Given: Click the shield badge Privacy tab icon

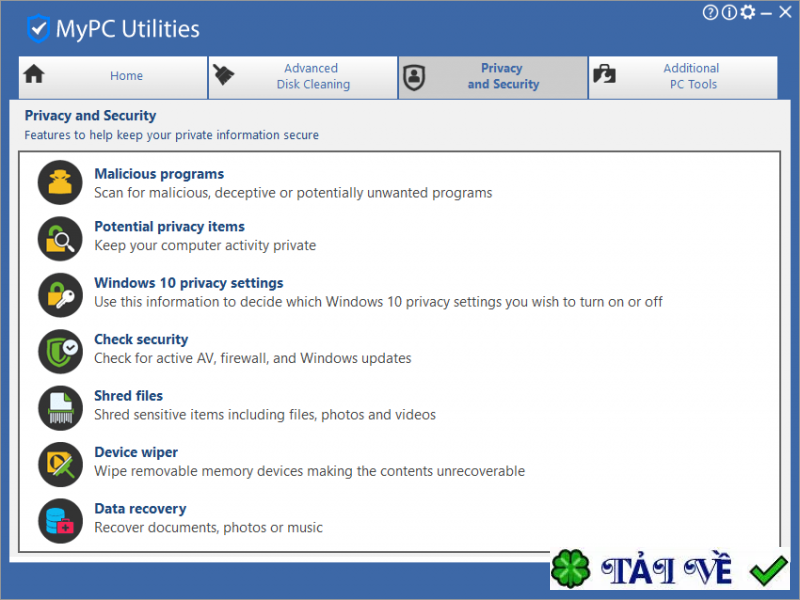Looking at the screenshot, I should click(414, 78).
